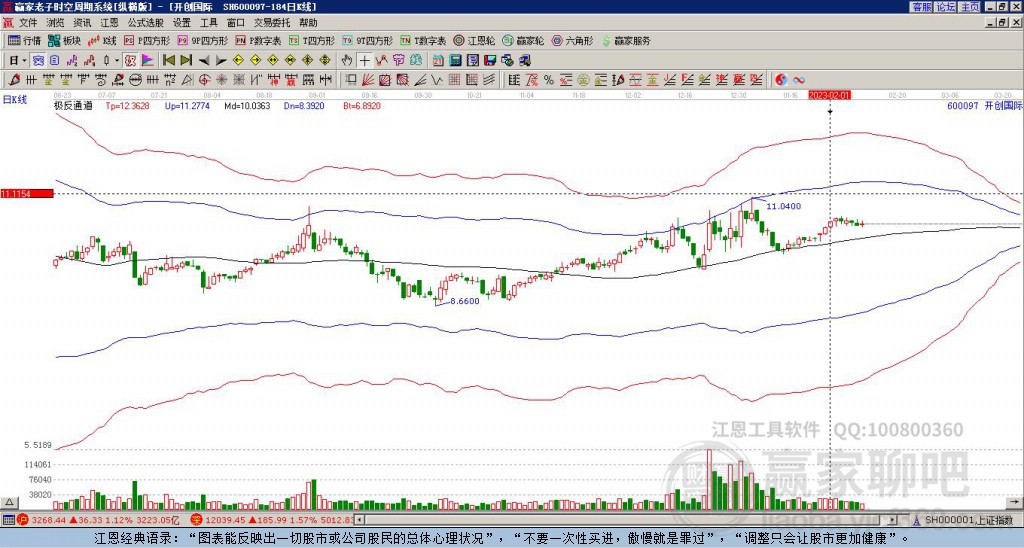Open 赢家服务 service page
Image resolution: width=1024 pixels, height=548 pixels.
(626, 40)
